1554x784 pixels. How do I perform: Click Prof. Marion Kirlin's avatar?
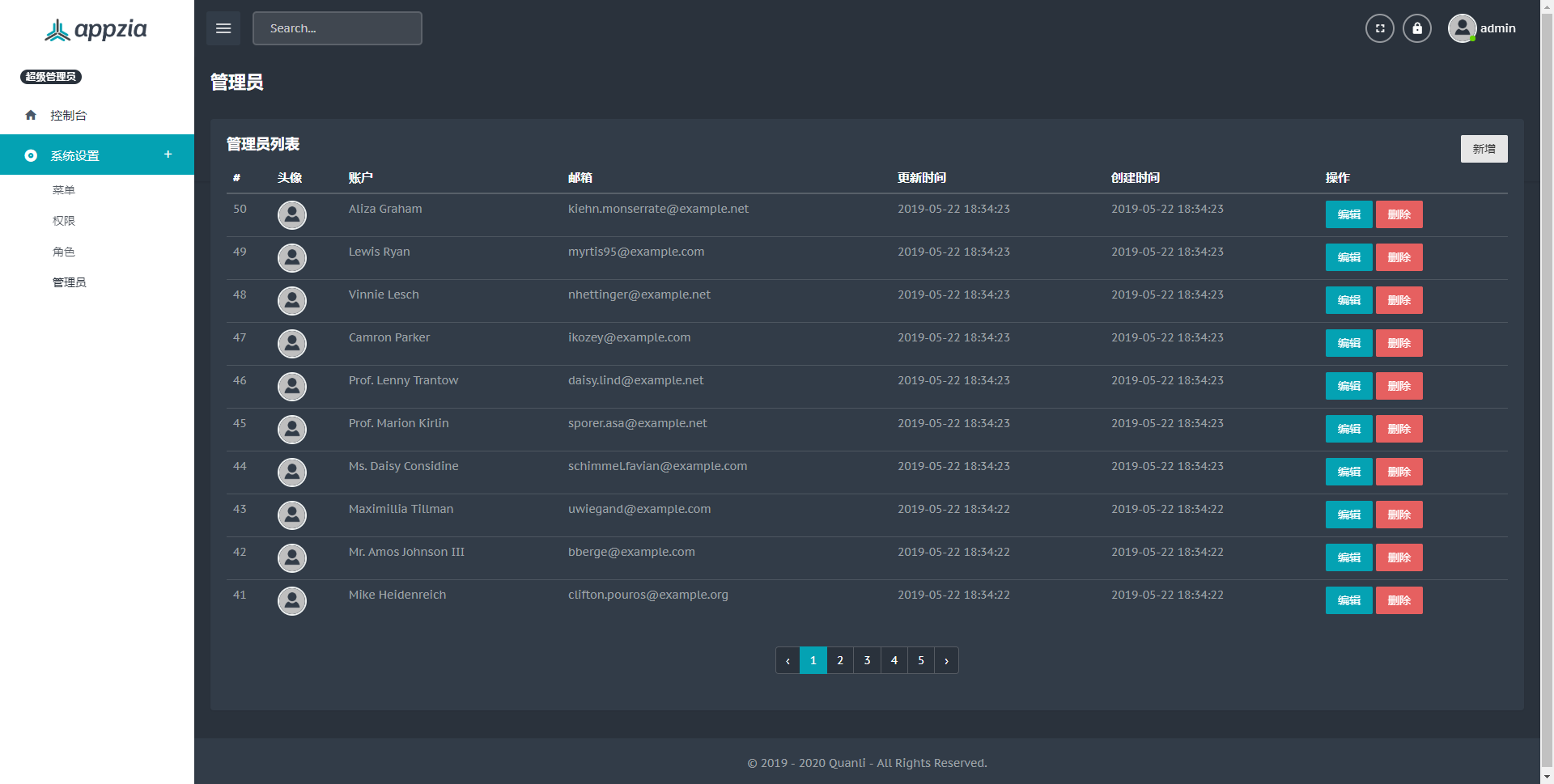[x=292, y=430]
